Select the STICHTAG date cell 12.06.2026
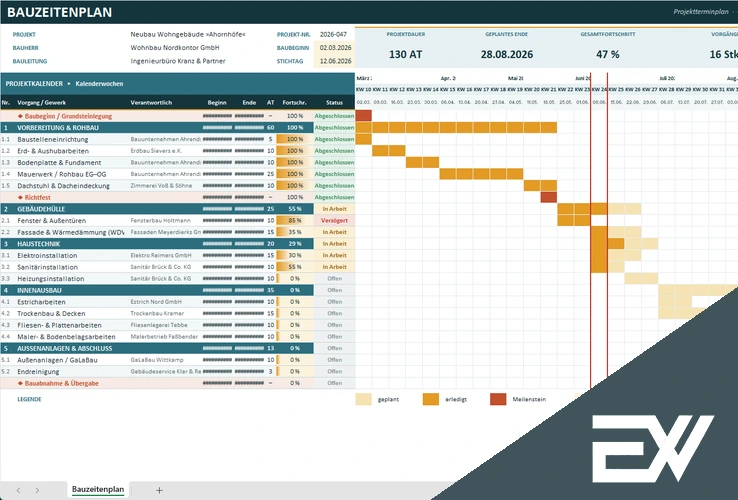Viewport: 738px width, 500px height. (x=335, y=61)
